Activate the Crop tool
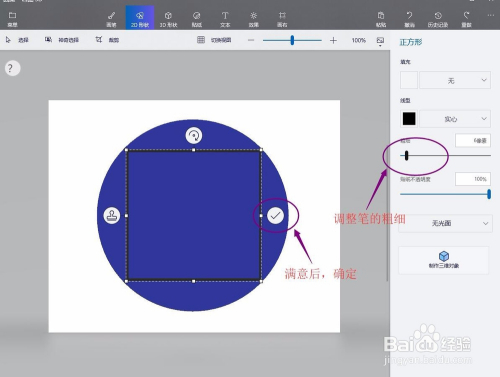The image size is (500, 377). (x=107, y=40)
